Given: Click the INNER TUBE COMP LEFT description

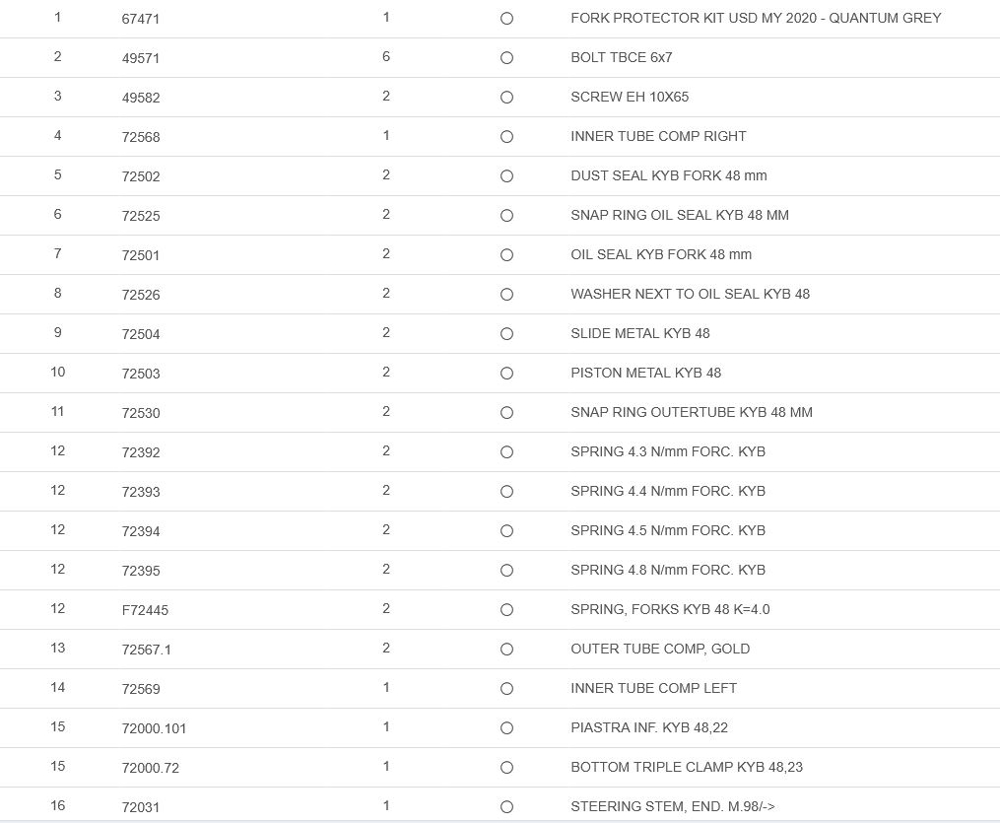Looking at the screenshot, I should click(653, 688).
